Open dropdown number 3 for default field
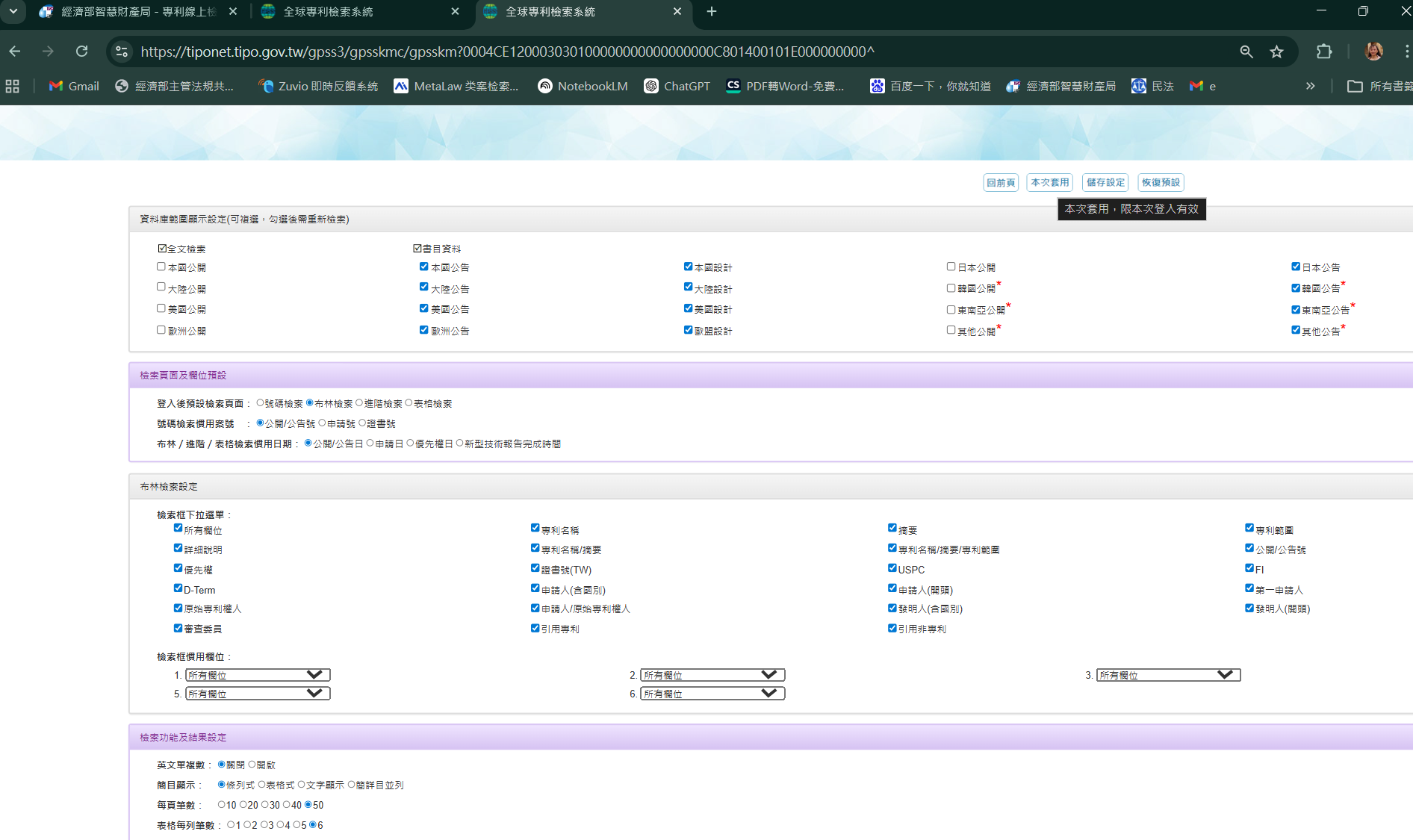 (1168, 675)
